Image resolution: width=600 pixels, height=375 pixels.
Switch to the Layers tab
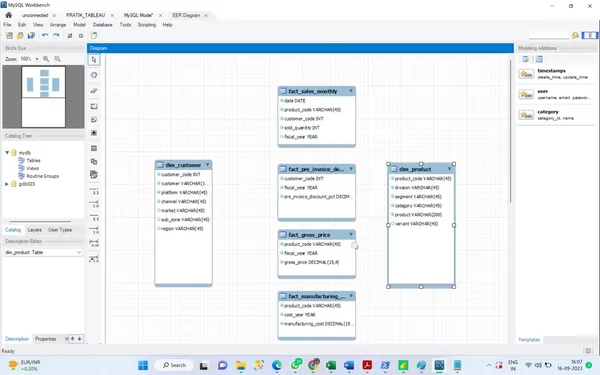(34, 230)
